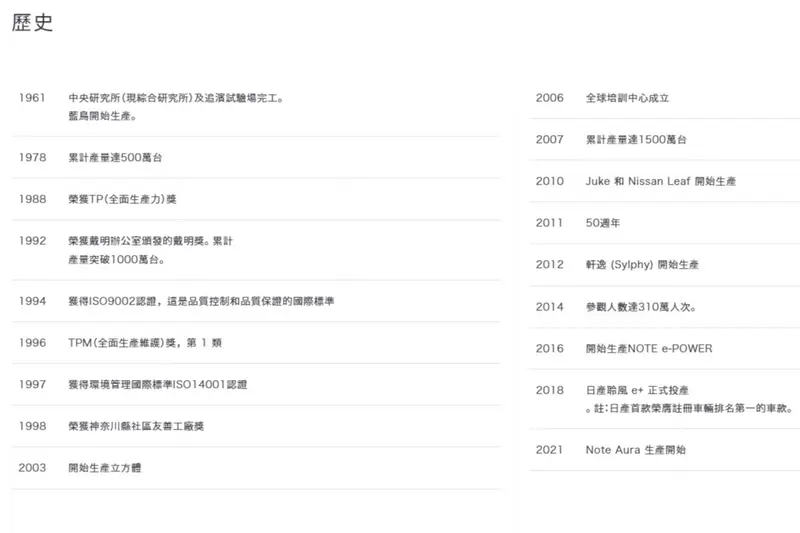Select the year 2003

click(x=33, y=468)
